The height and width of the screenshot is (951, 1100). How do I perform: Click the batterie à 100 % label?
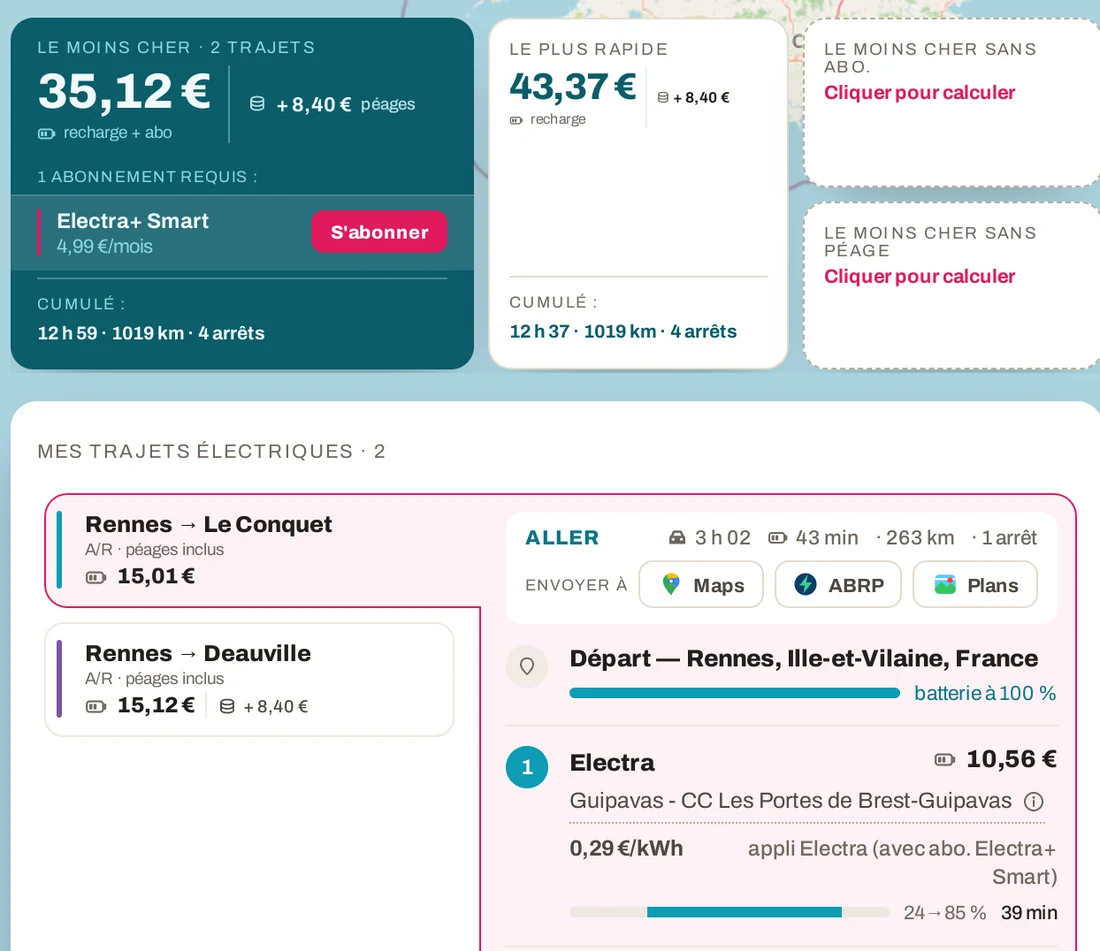click(x=985, y=694)
